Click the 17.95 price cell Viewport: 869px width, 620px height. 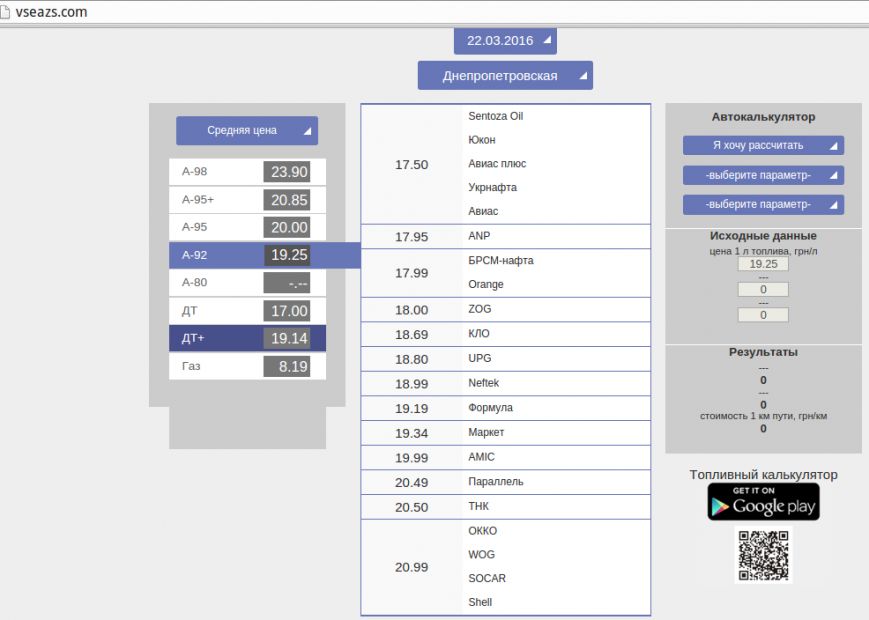(411, 237)
